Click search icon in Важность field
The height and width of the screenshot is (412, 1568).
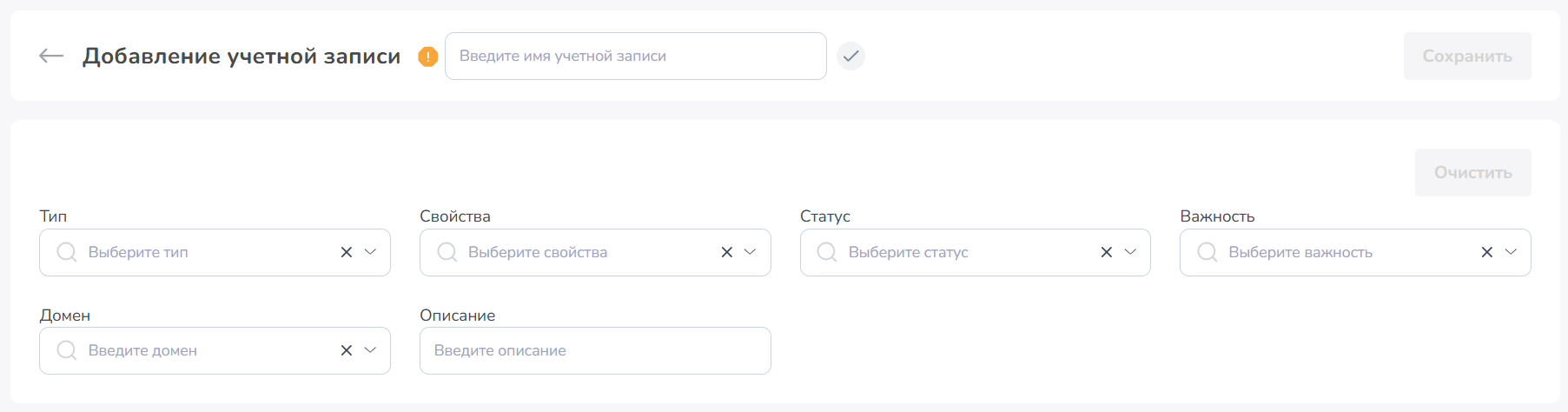[1207, 252]
